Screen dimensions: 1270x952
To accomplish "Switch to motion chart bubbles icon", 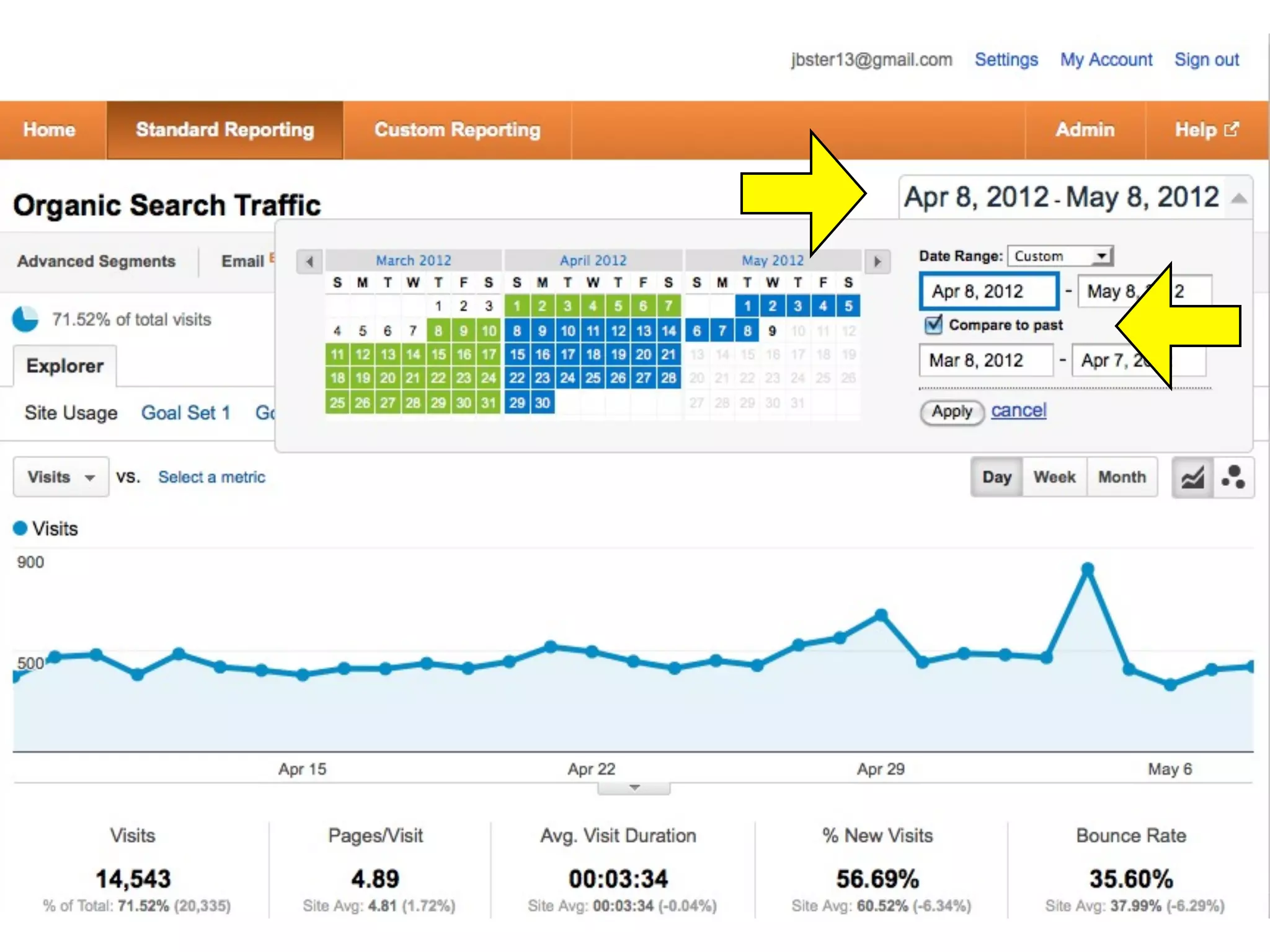I will pyautogui.click(x=1233, y=477).
